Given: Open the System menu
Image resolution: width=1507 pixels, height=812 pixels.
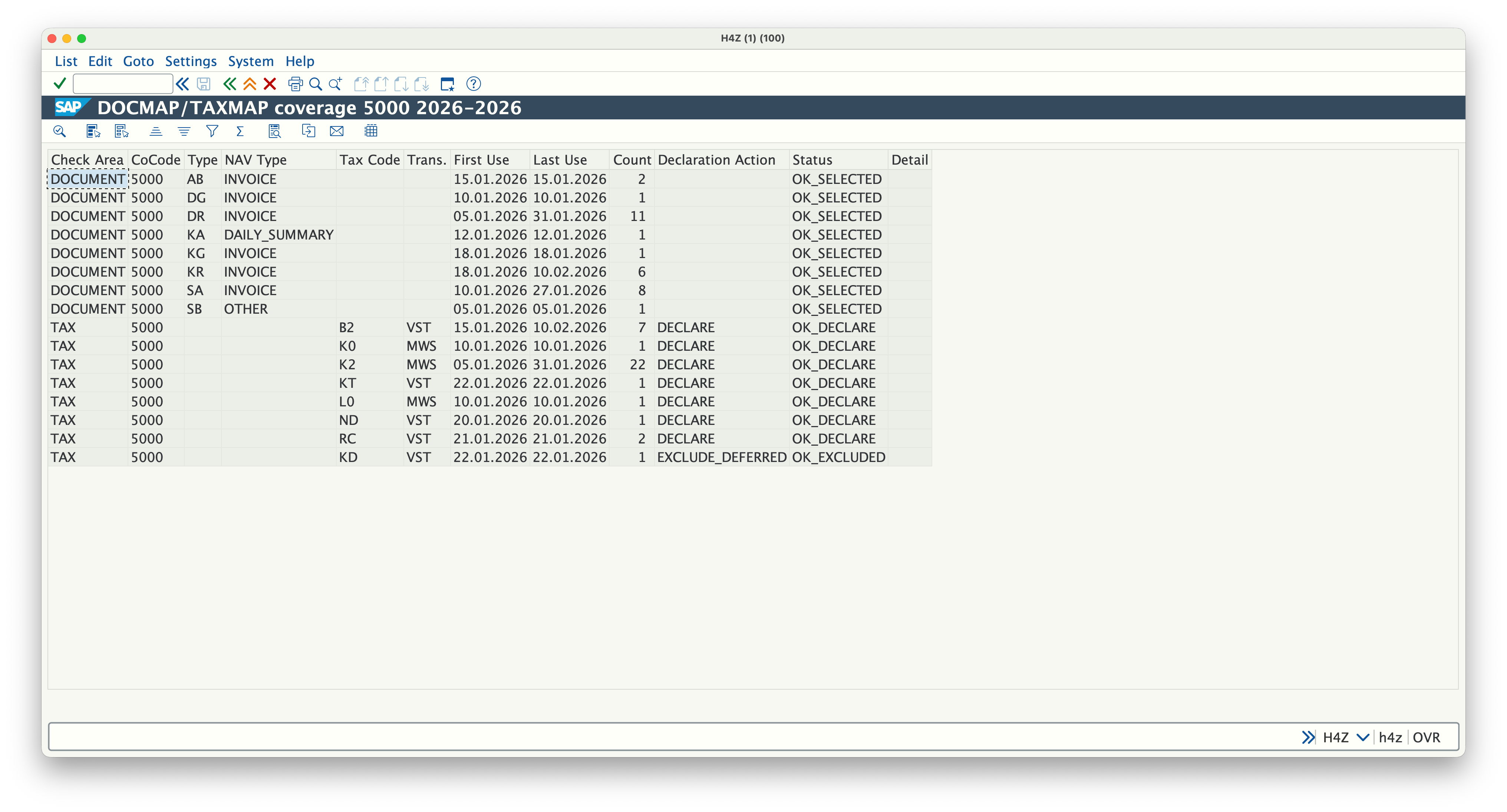Looking at the screenshot, I should coord(250,61).
